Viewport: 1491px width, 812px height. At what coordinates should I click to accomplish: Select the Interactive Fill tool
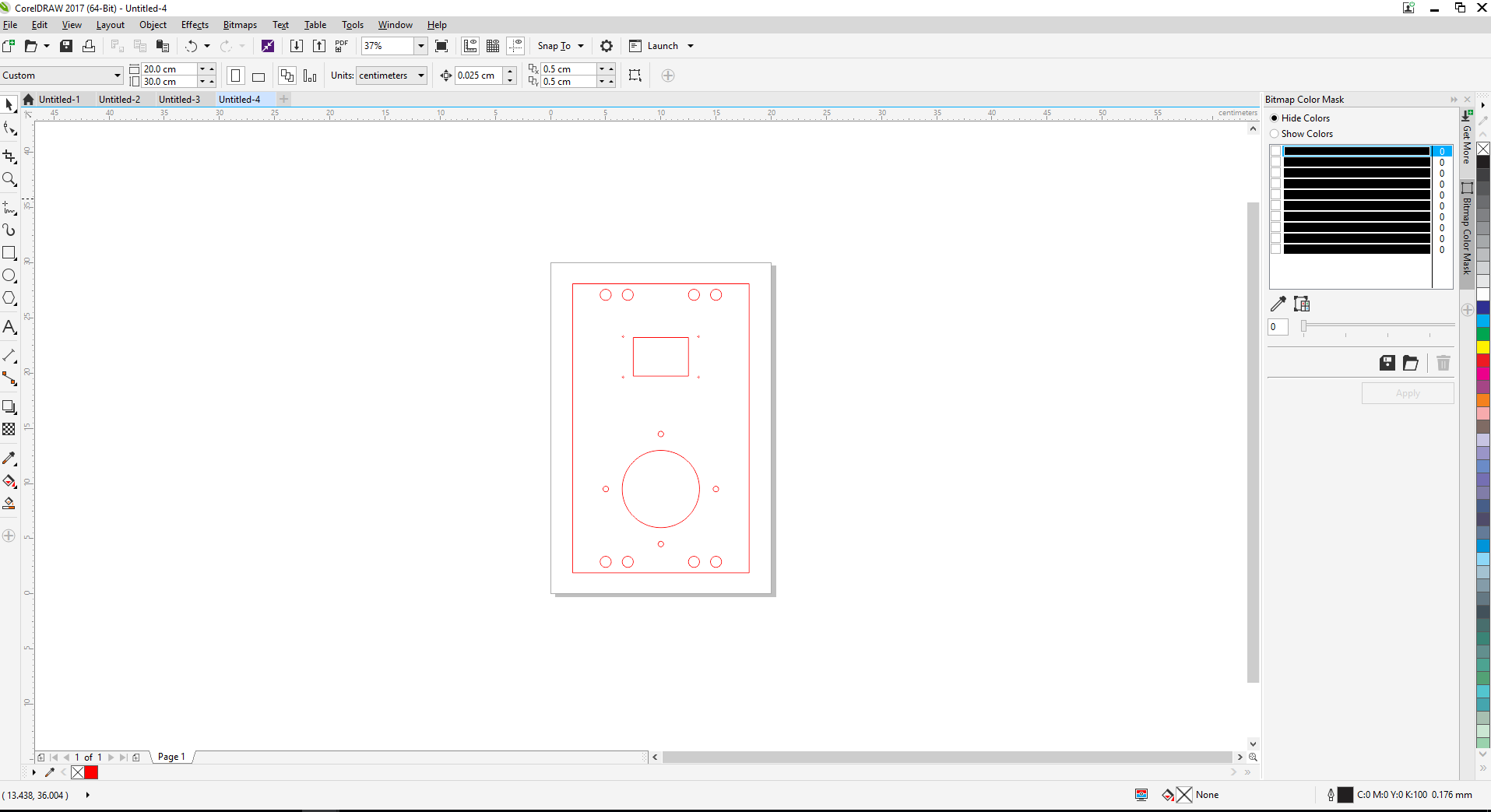tap(9, 481)
